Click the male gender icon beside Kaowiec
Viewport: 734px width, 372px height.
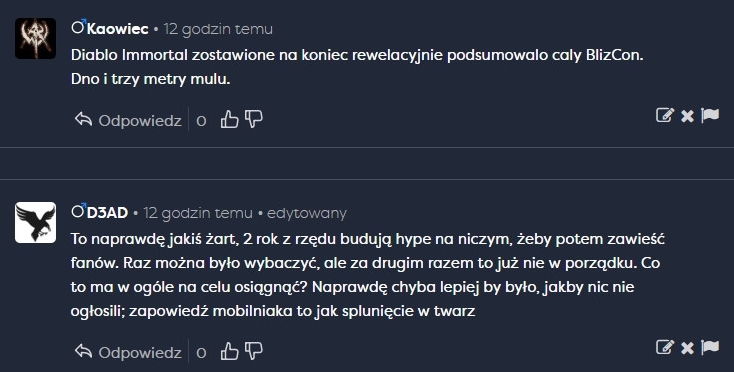coord(79,26)
